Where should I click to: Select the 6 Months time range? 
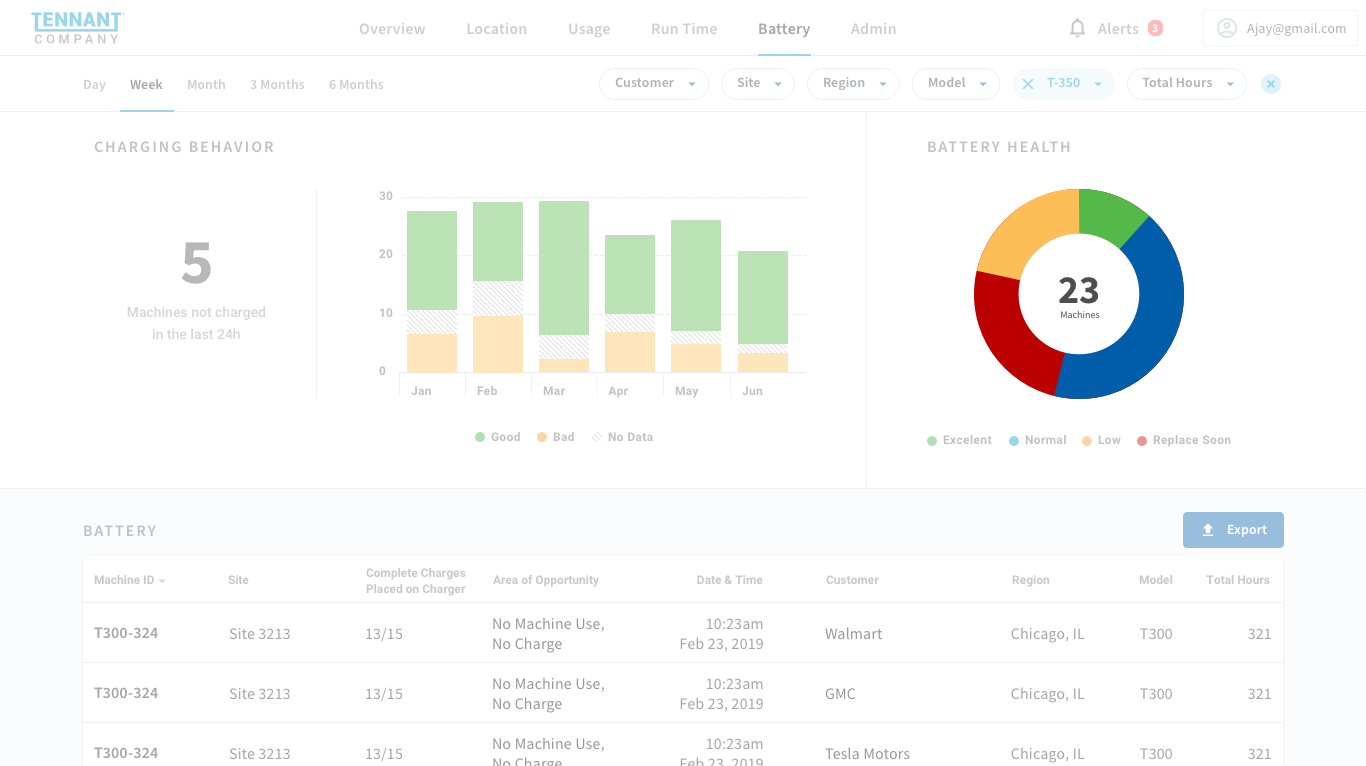click(356, 85)
